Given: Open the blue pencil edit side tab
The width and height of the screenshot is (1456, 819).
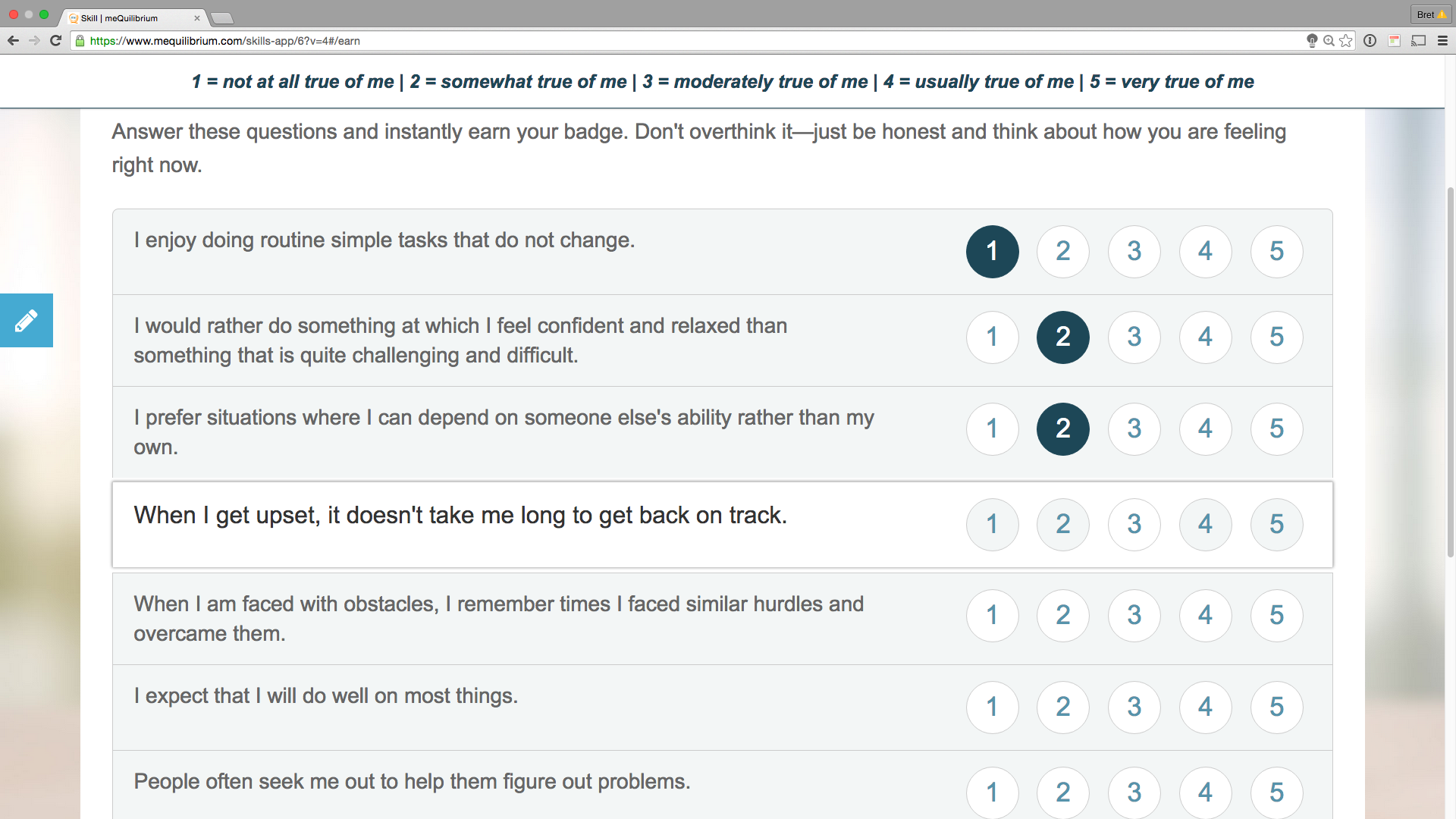Looking at the screenshot, I should (27, 320).
